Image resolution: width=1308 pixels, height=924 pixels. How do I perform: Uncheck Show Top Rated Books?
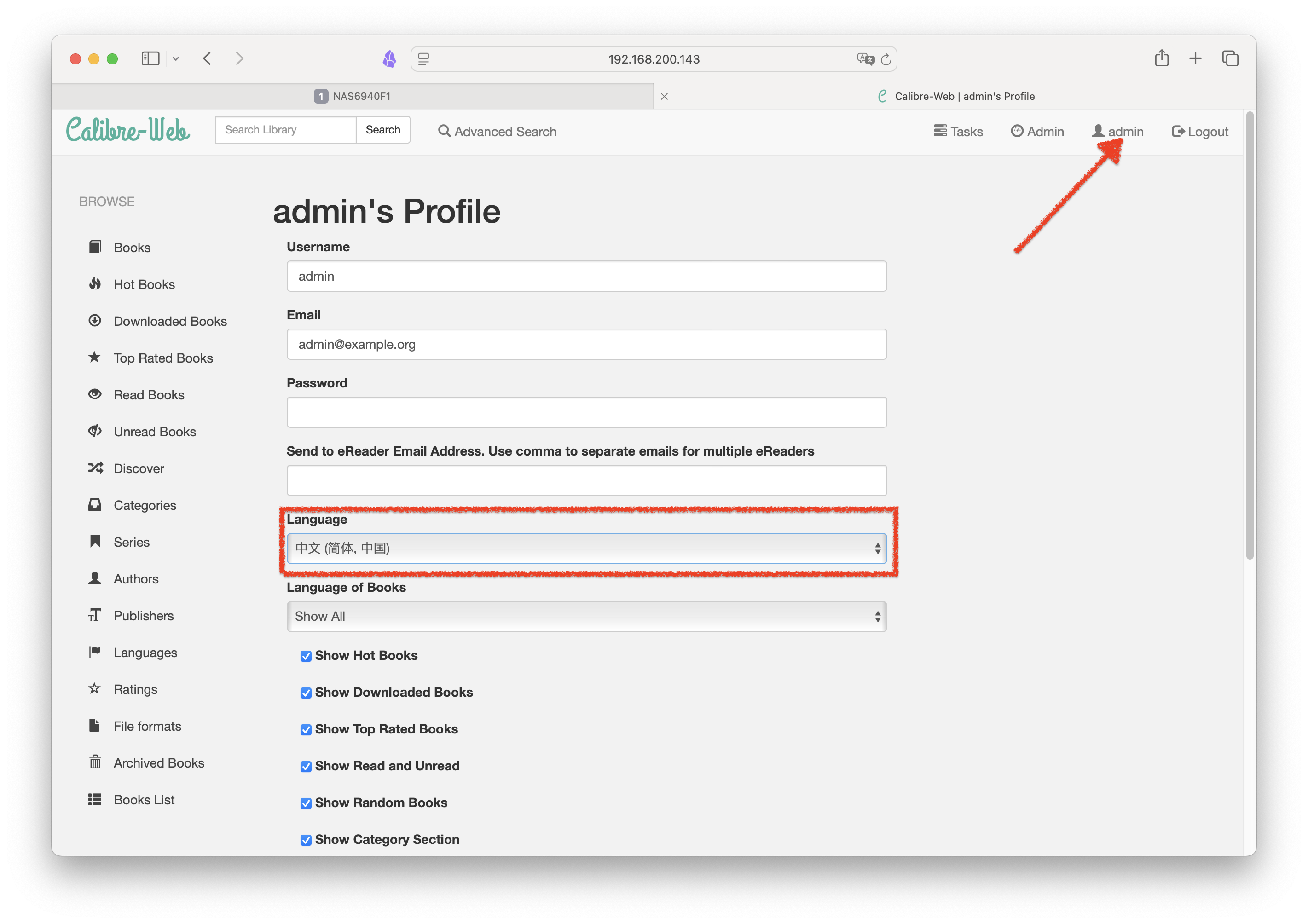[x=306, y=730]
